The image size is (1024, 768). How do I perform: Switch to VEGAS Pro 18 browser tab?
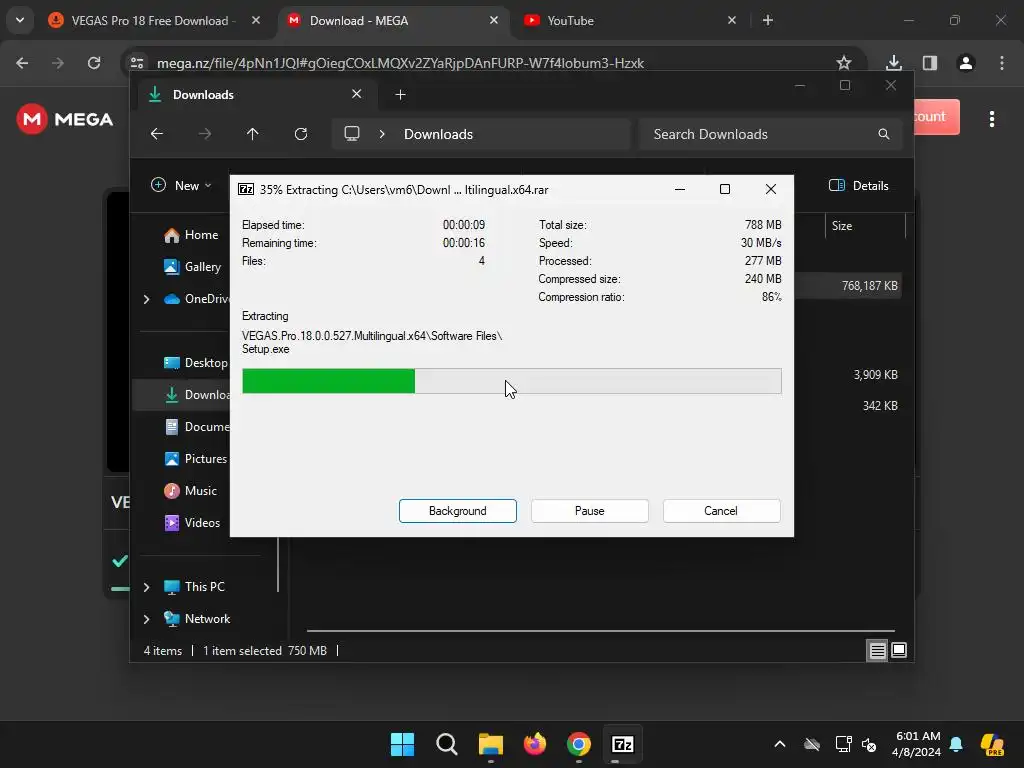(153, 21)
